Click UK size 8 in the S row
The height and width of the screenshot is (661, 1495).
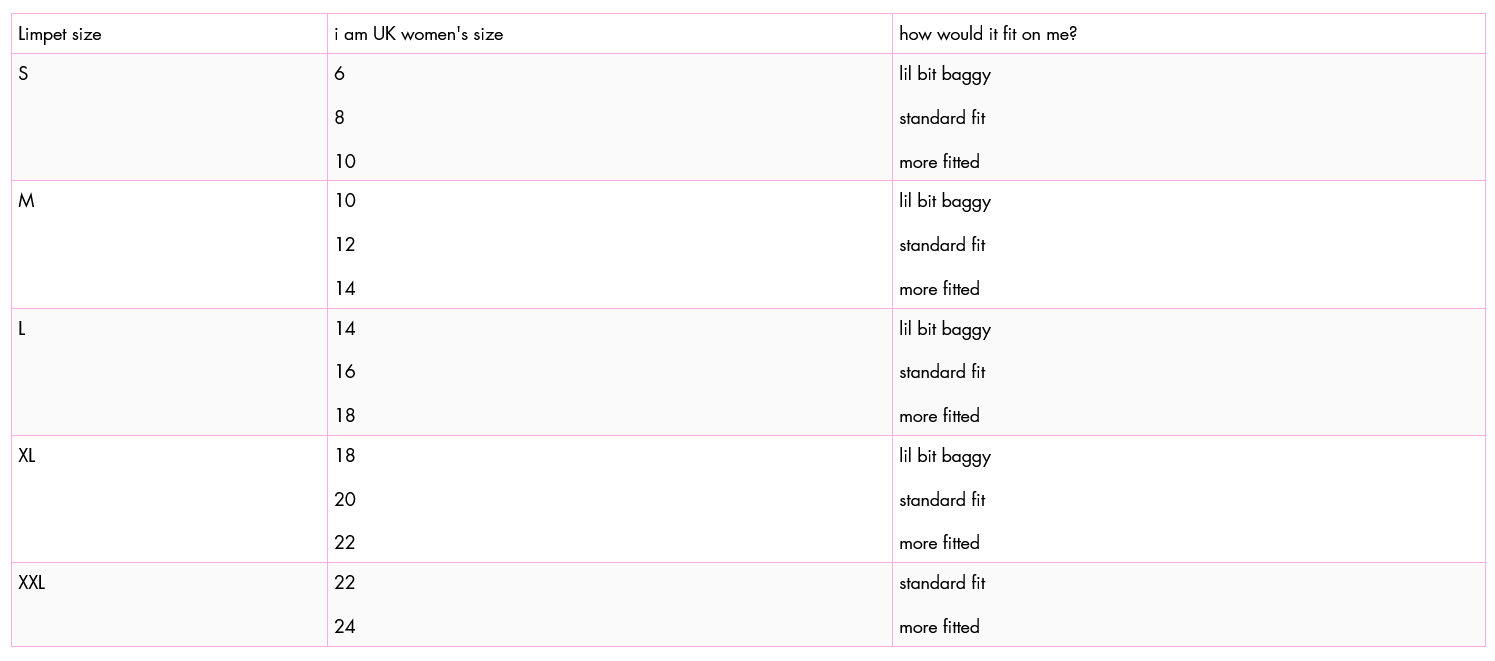click(340, 118)
